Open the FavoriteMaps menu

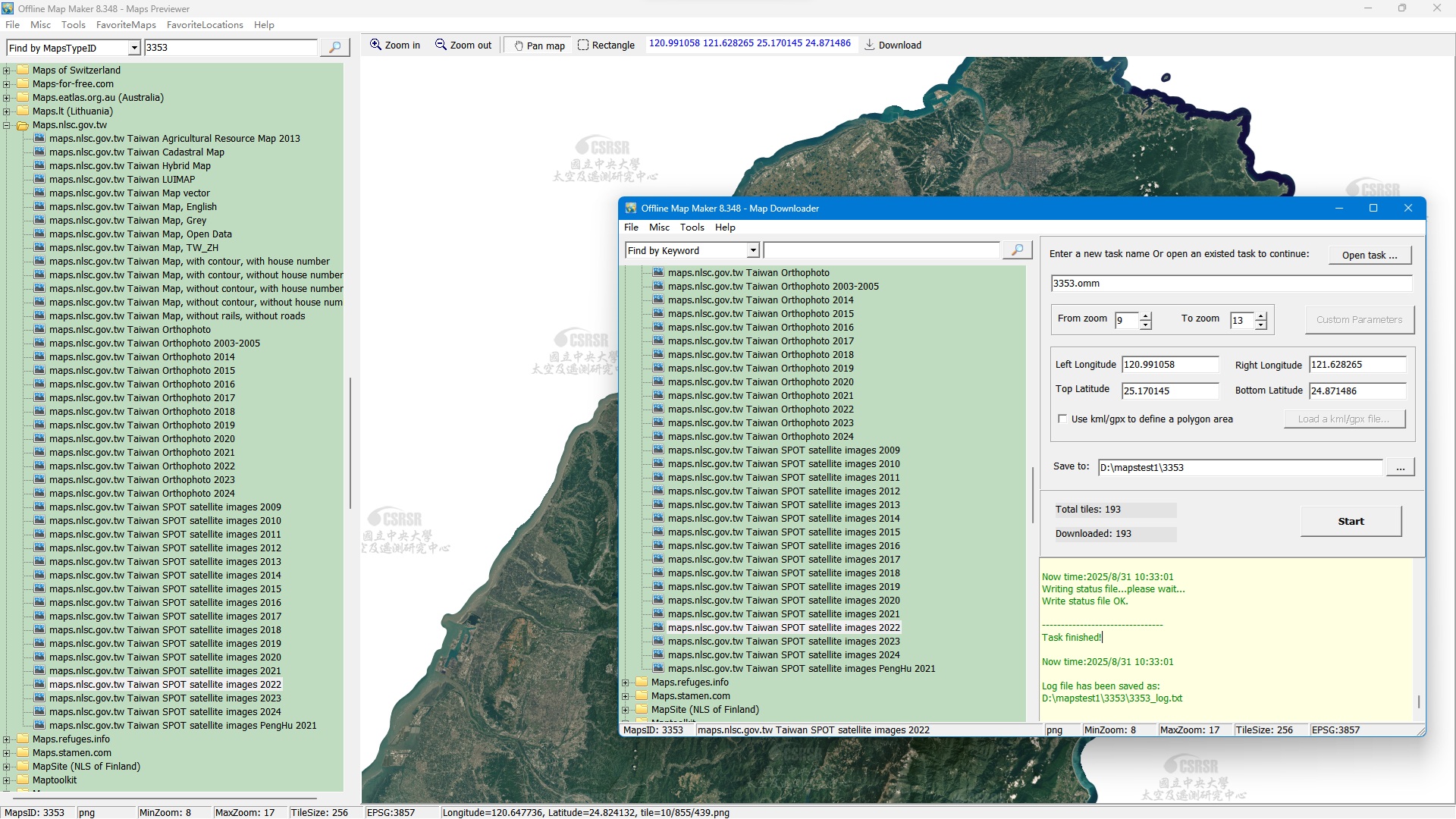point(126,25)
